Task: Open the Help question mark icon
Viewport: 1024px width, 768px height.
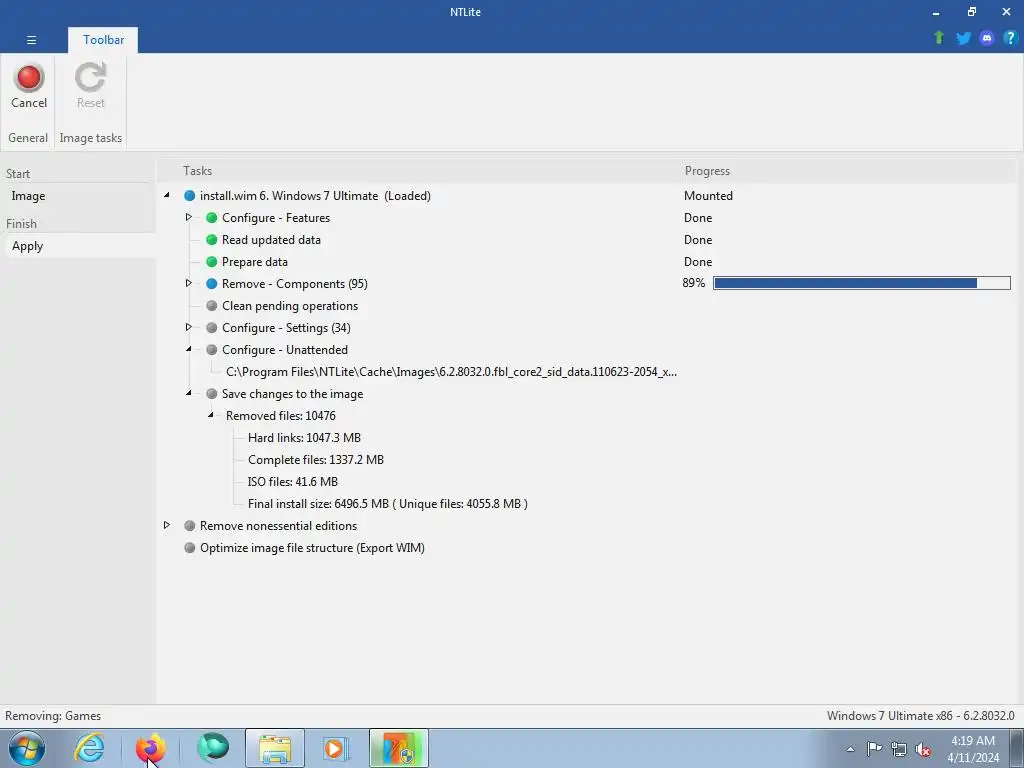Action: [1010, 38]
